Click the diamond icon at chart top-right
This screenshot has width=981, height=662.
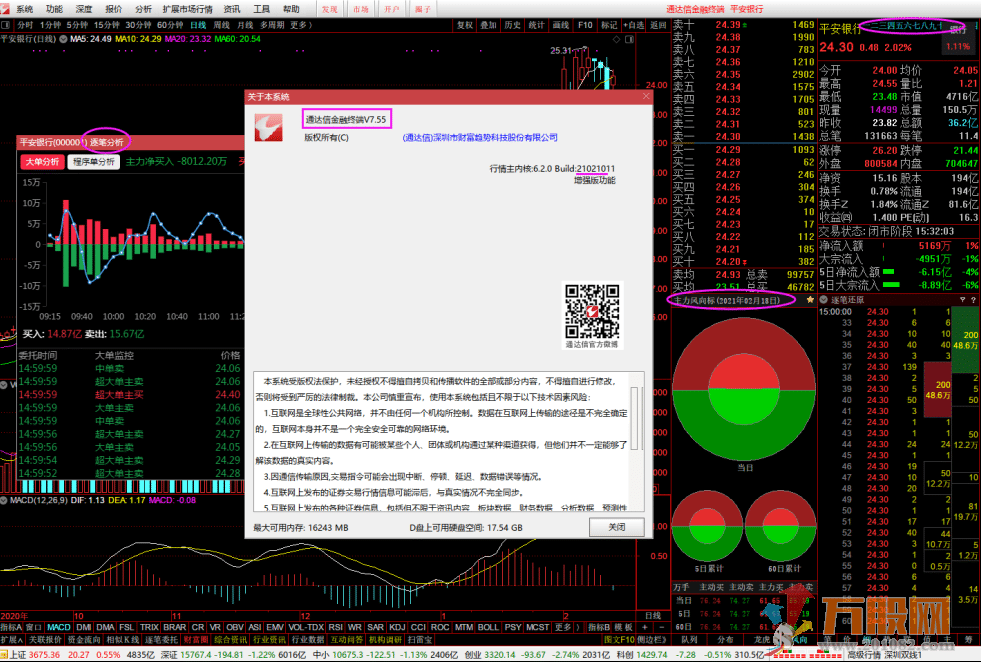[x=616, y=39]
